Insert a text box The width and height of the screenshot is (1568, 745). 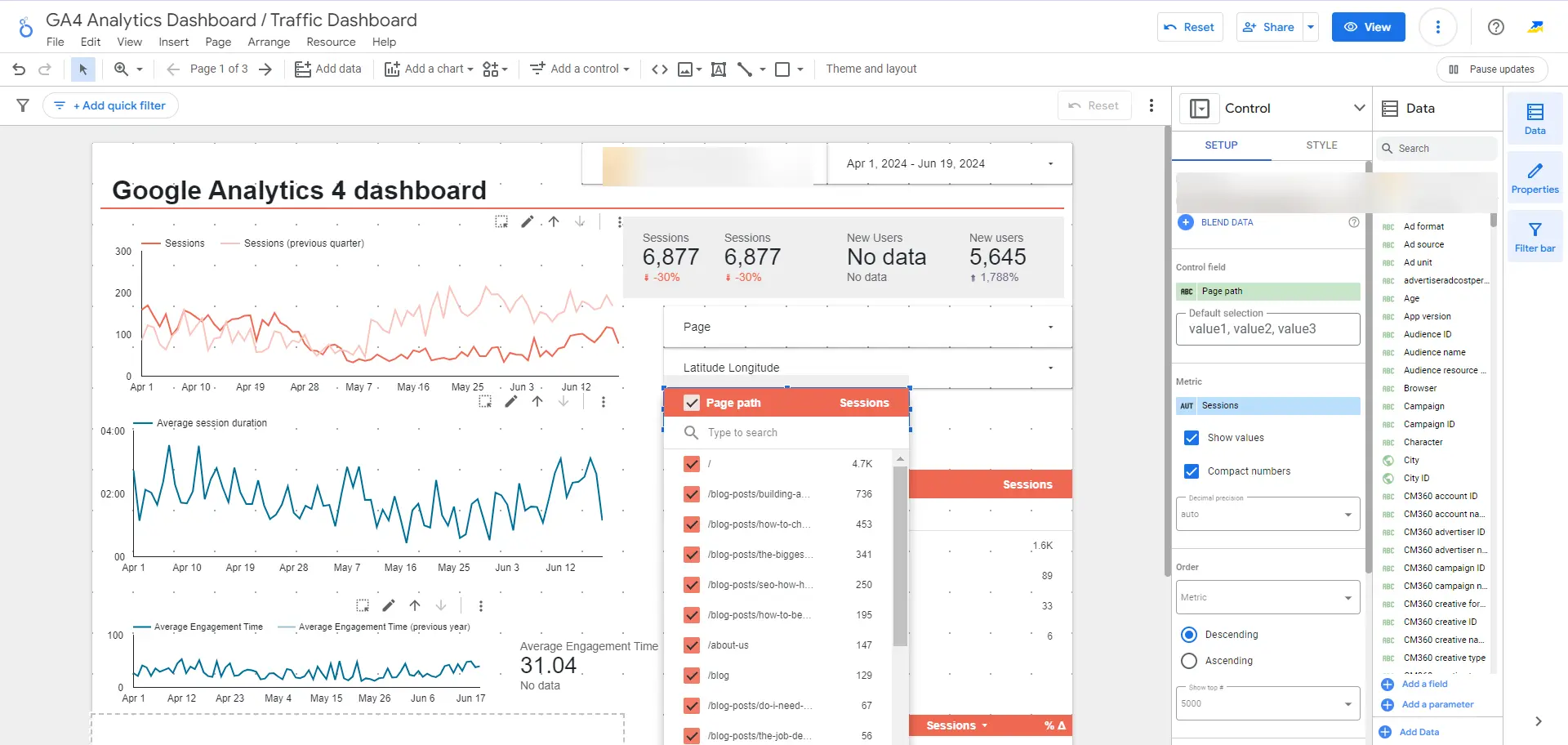[x=719, y=69]
